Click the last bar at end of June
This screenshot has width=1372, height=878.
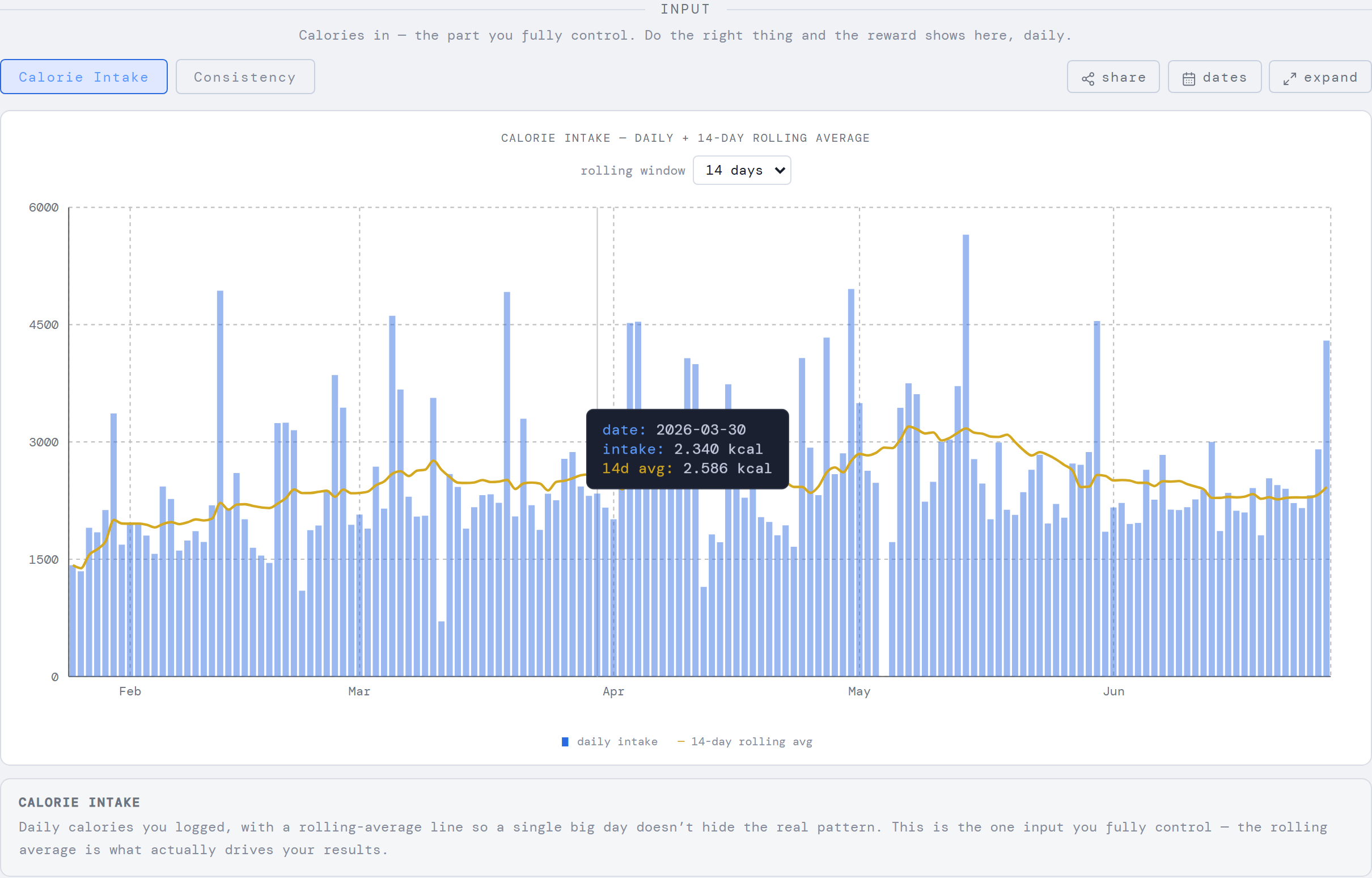[1327, 509]
